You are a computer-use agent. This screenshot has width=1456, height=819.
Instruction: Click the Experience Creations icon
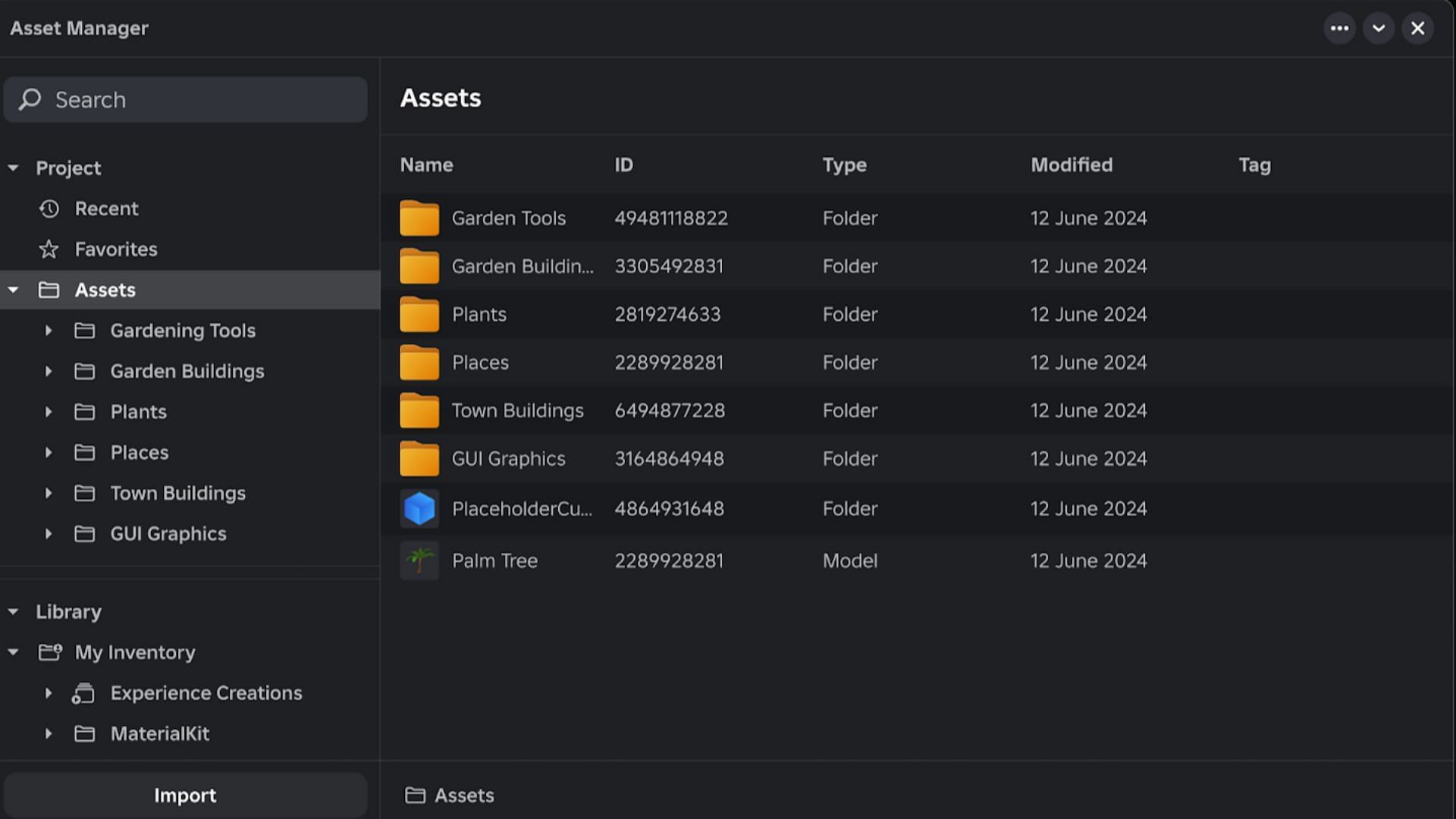tap(84, 693)
